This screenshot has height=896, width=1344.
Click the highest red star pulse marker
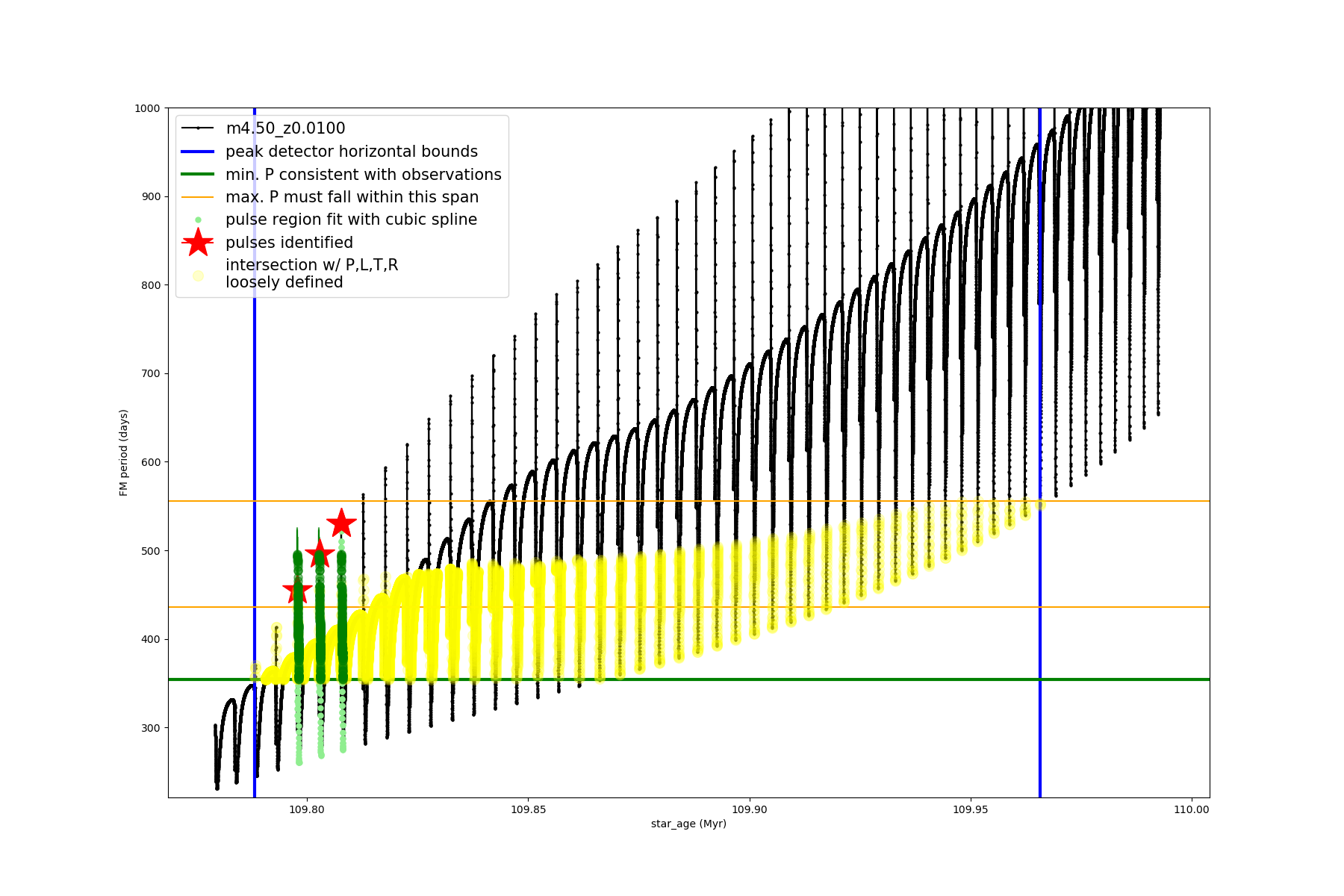pos(341,523)
